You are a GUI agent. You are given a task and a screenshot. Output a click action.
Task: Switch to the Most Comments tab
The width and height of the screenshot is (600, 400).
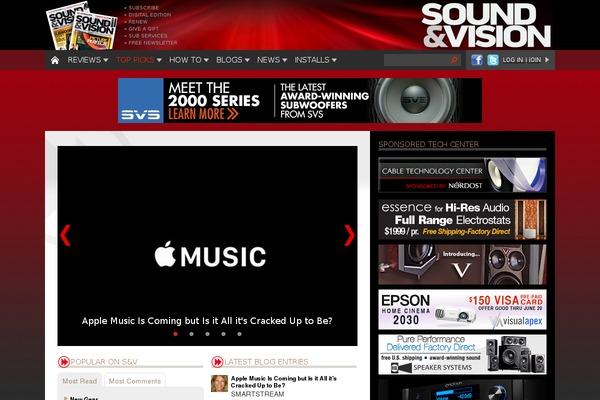135,381
